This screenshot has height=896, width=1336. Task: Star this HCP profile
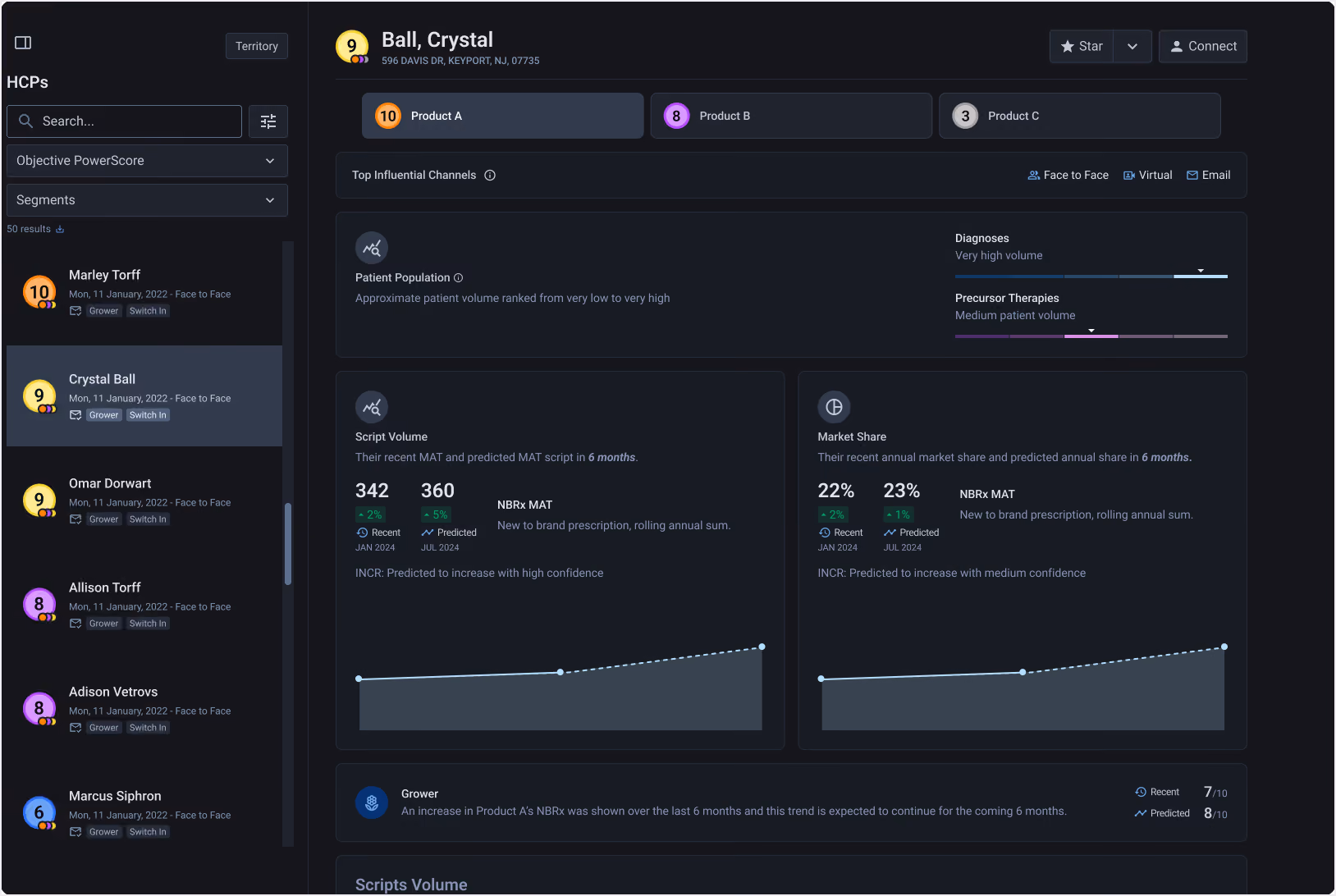tap(1082, 47)
